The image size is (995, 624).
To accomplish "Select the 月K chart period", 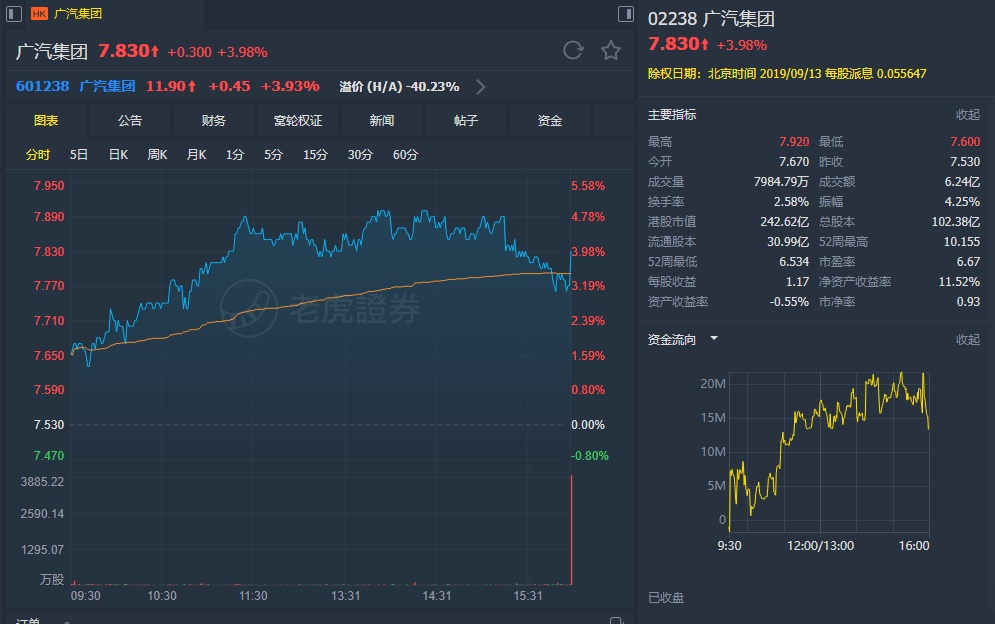I will tap(196, 155).
